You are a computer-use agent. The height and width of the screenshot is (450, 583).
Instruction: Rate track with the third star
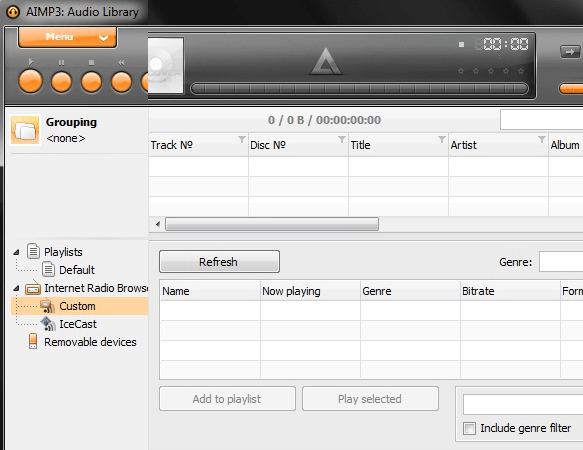click(491, 71)
